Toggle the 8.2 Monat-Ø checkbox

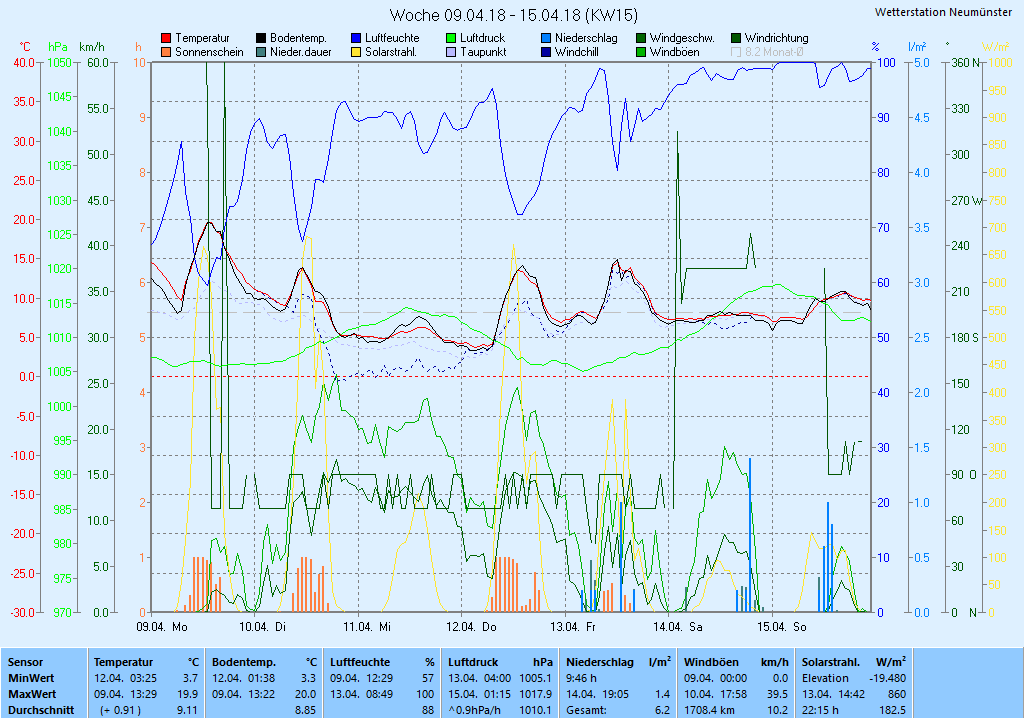click(x=736, y=52)
